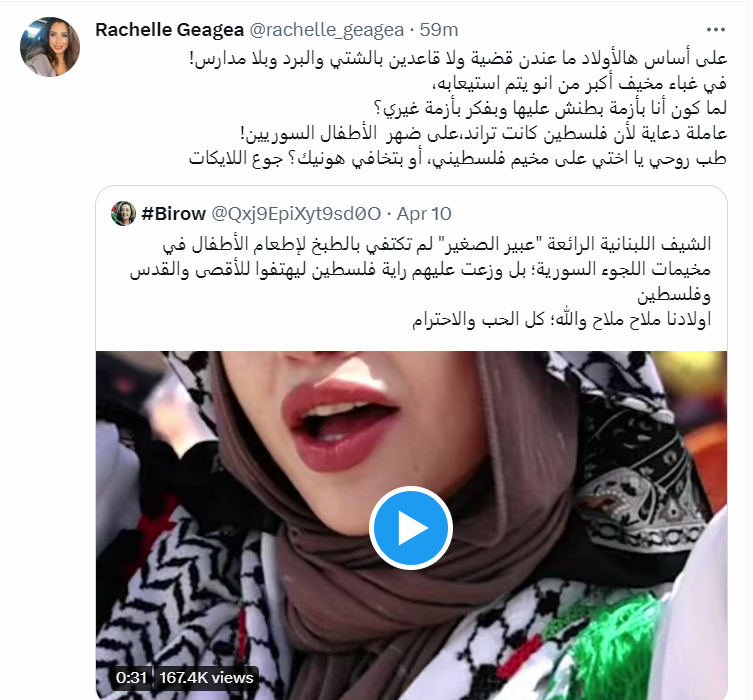Click the video thumbnail image
Image resolution: width=753 pixels, height=700 pixels.
[411, 525]
